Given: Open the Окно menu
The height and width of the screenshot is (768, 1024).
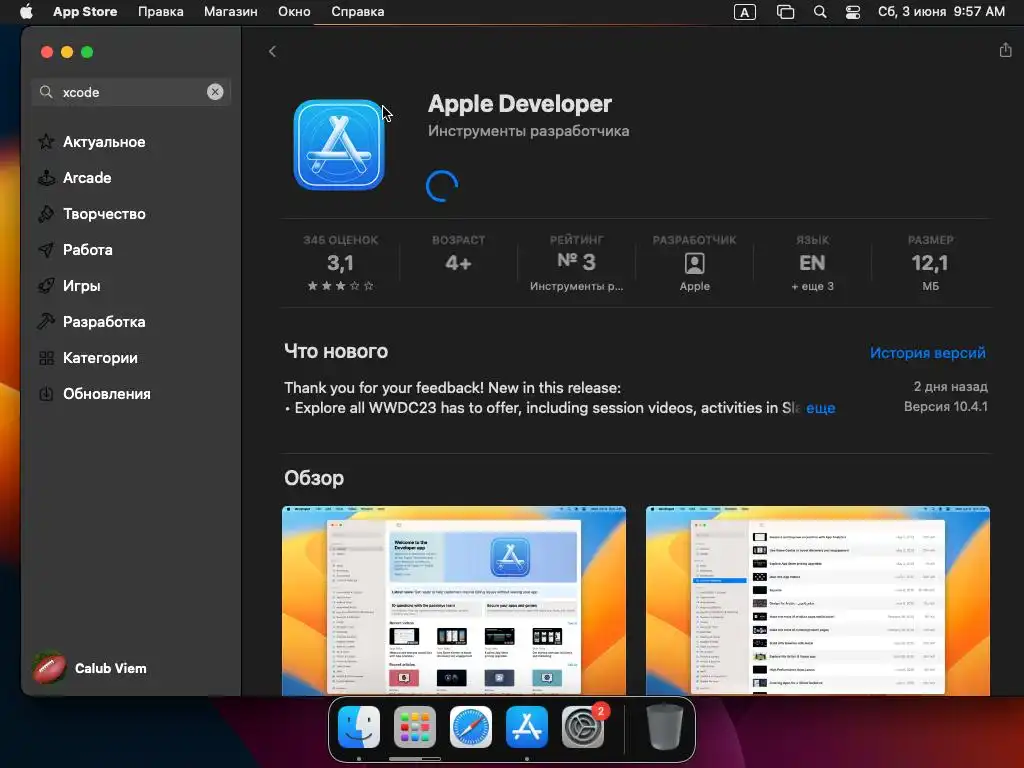Looking at the screenshot, I should (294, 12).
